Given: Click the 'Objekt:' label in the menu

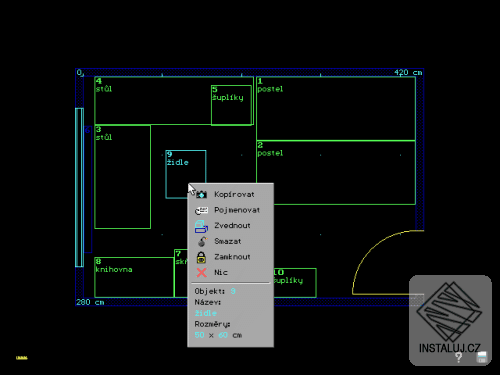Looking at the screenshot, I should [210, 291].
